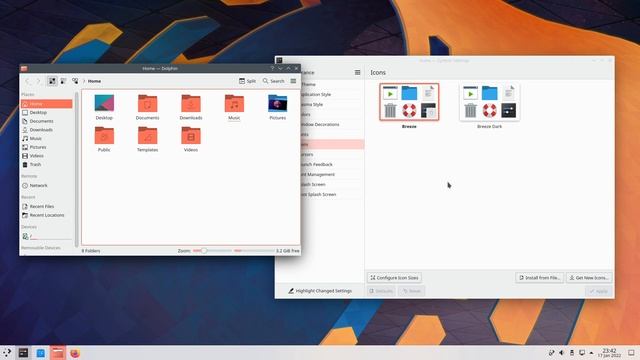Open Dolphin hamburger menu
This screenshot has width=640, height=360.
pyautogui.click(x=293, y=81)
